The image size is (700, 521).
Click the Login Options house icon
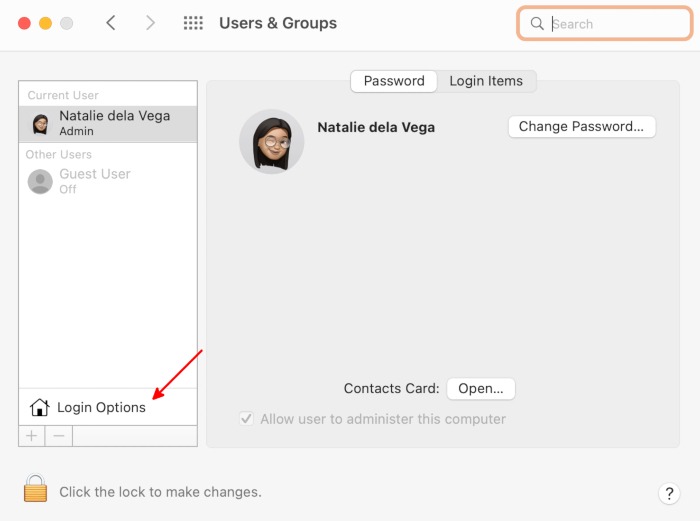pos(40,407)
